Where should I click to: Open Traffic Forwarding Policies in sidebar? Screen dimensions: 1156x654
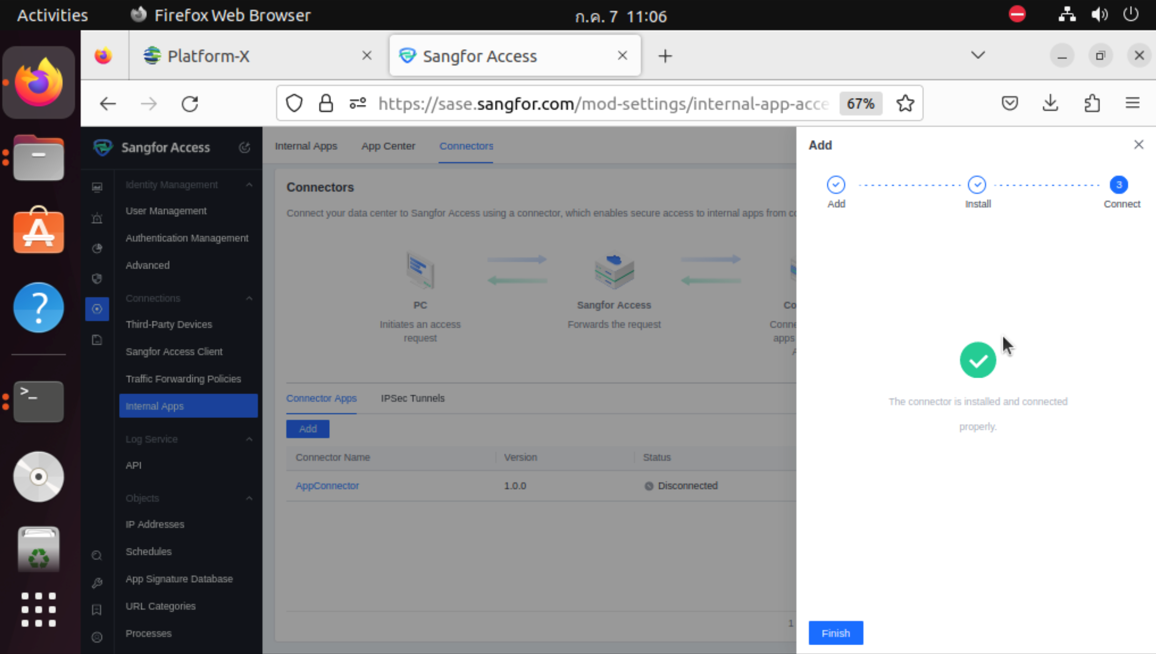(x=183, y=379)
